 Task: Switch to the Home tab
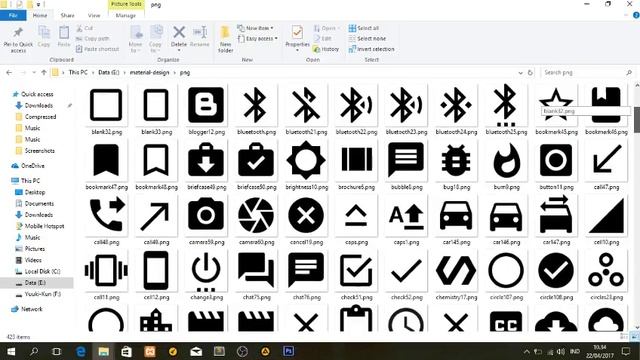click(40, 15)
